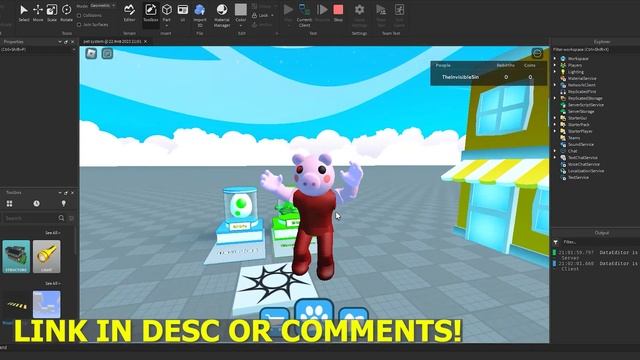Activate the Rotate tool
Screen dimensions: 640x360
[66, 13]
